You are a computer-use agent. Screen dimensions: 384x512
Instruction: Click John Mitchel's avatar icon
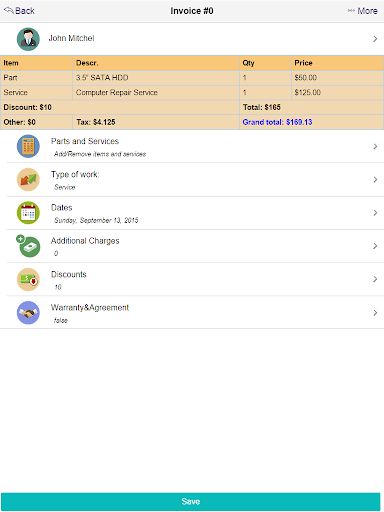coord(28,39)
